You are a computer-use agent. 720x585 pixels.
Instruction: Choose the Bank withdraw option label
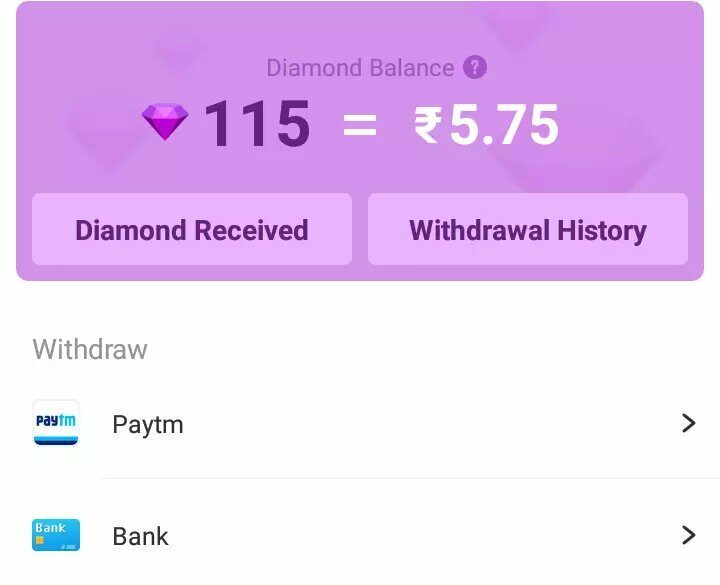coord(141,536)
